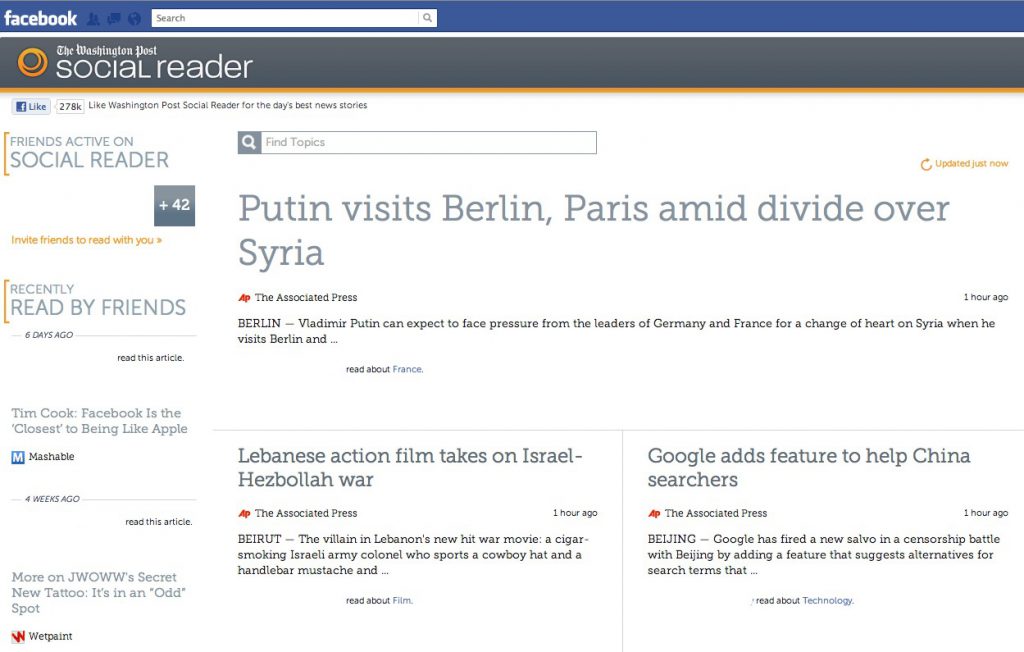This screenshot has height=652, width=1024.
Task: Click the orange refresh icon beside Updated just now
Action: (x=926, y=164)
